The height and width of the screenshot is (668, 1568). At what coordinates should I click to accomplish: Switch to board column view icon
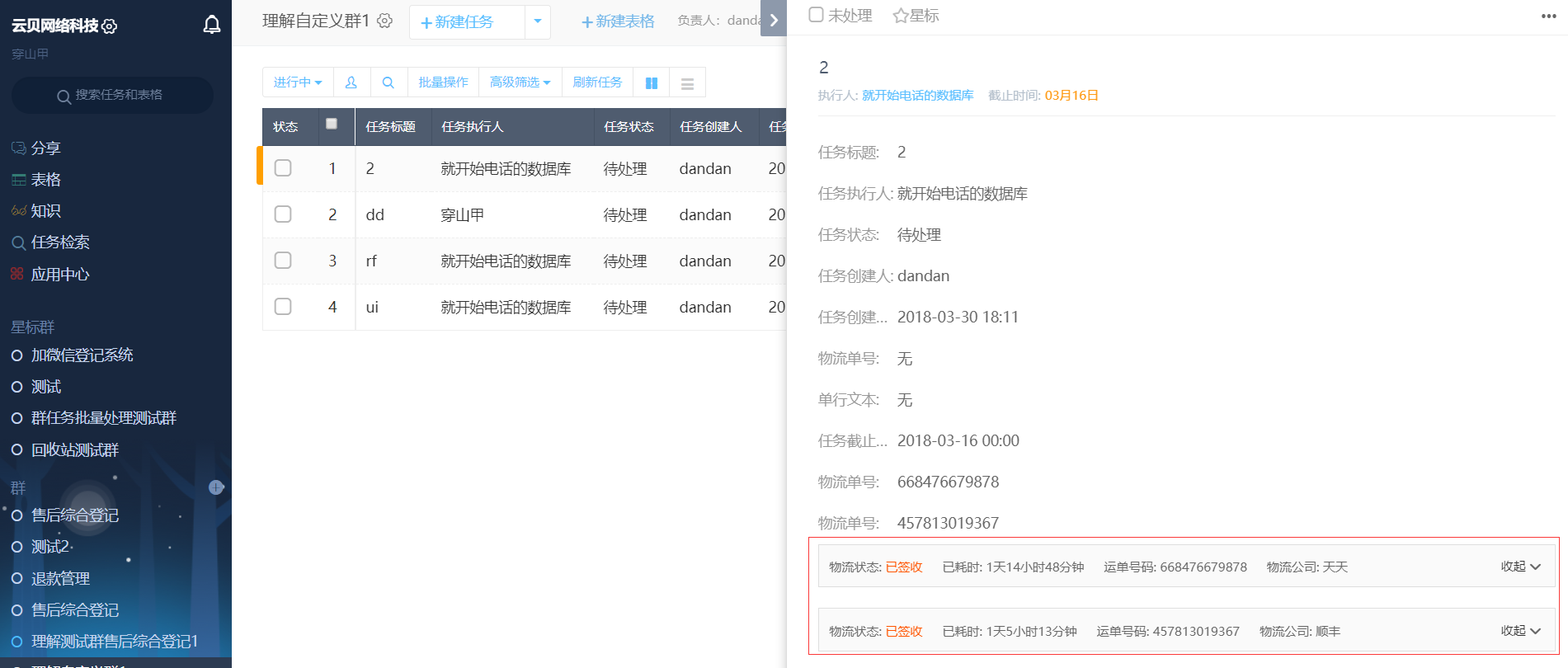(x=651, y=82)
